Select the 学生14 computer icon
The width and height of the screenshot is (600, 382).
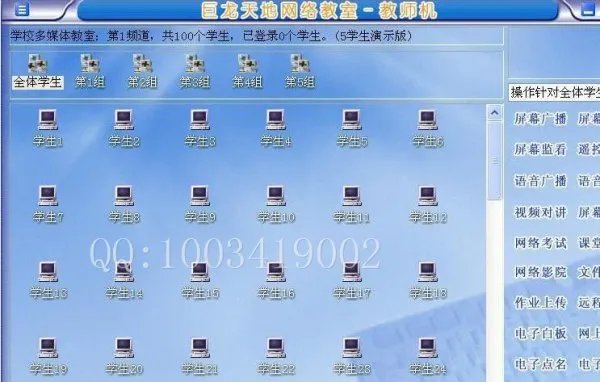124,272
